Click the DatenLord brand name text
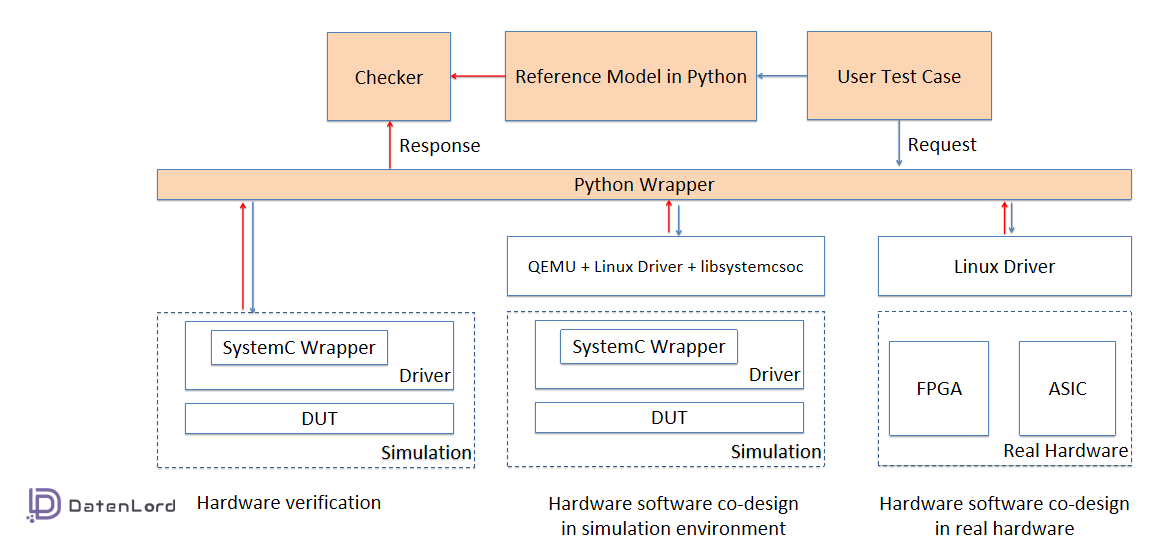1160x556 pixels. tap(122, 506)
